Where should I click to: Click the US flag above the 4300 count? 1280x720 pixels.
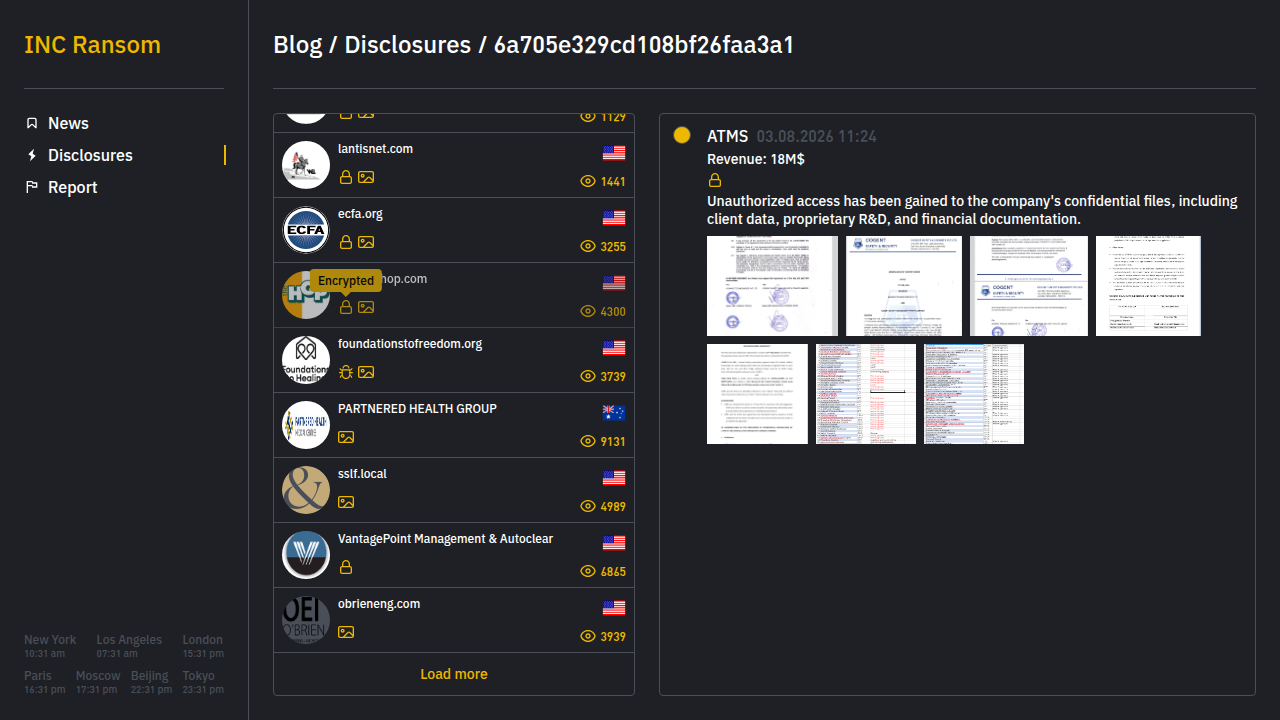(x=614, y=283)
